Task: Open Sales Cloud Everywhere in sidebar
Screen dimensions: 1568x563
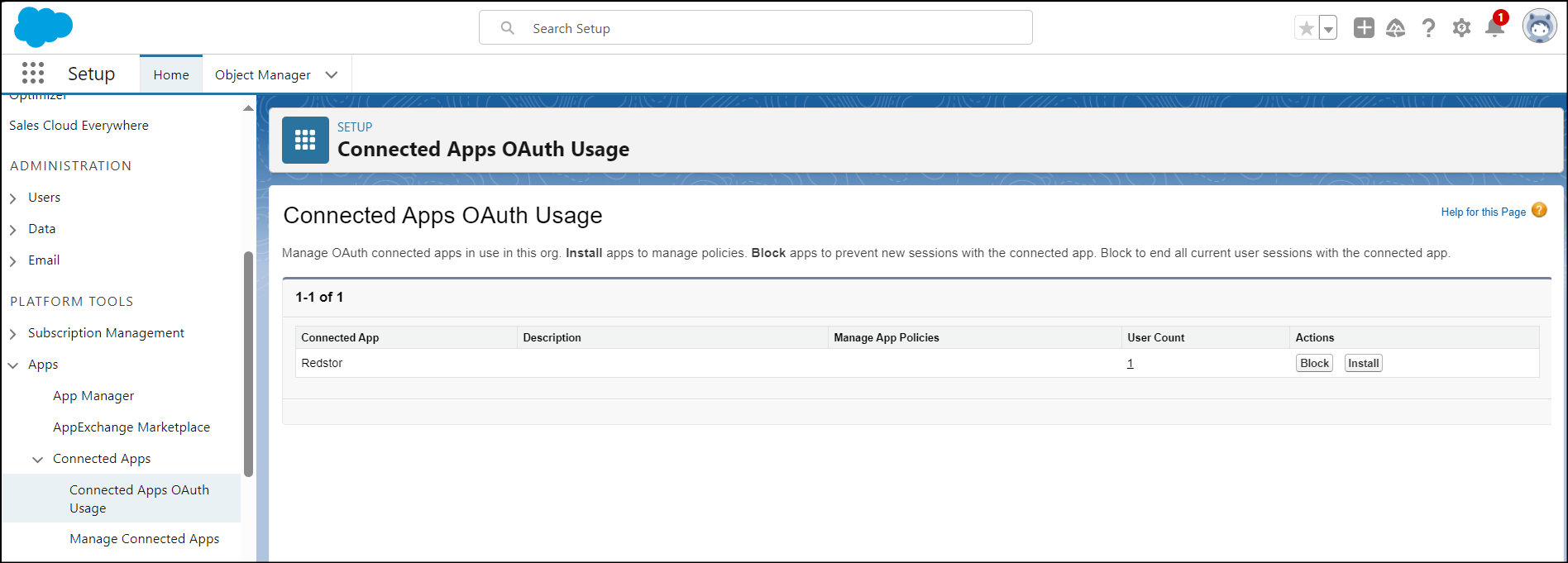Action: [79, 125]
